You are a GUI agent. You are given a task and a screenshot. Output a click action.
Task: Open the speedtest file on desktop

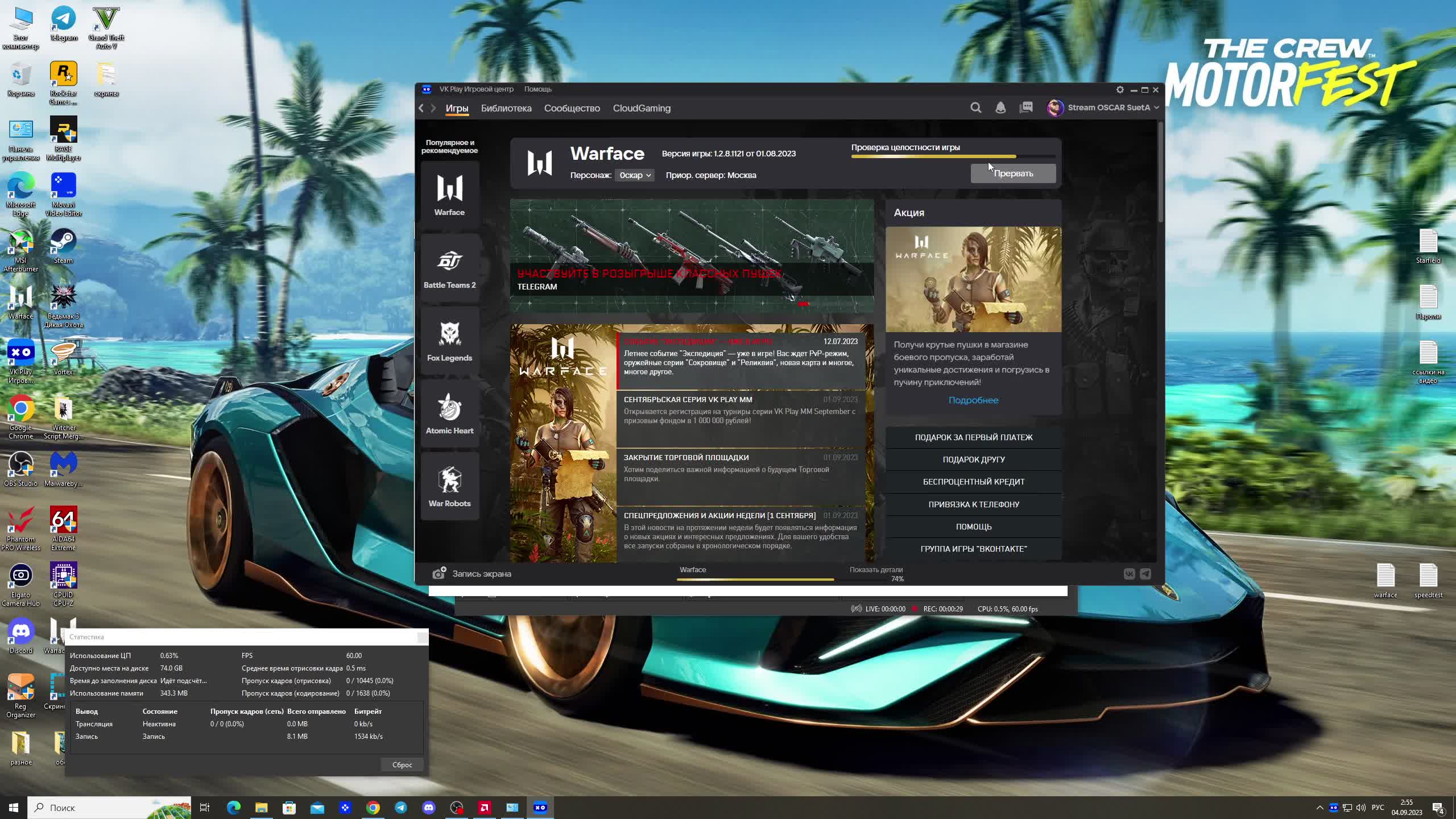point(1428,580)
